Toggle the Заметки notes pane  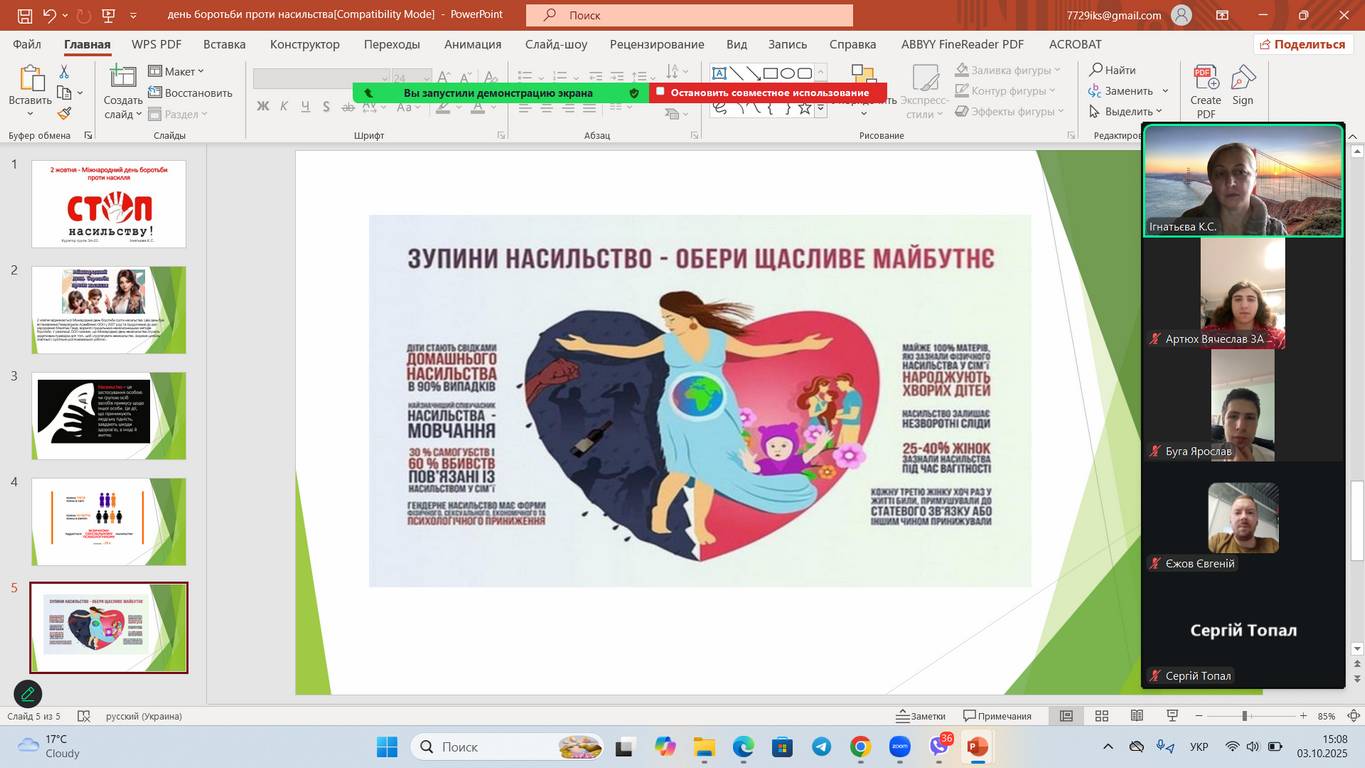click(920, 716)
